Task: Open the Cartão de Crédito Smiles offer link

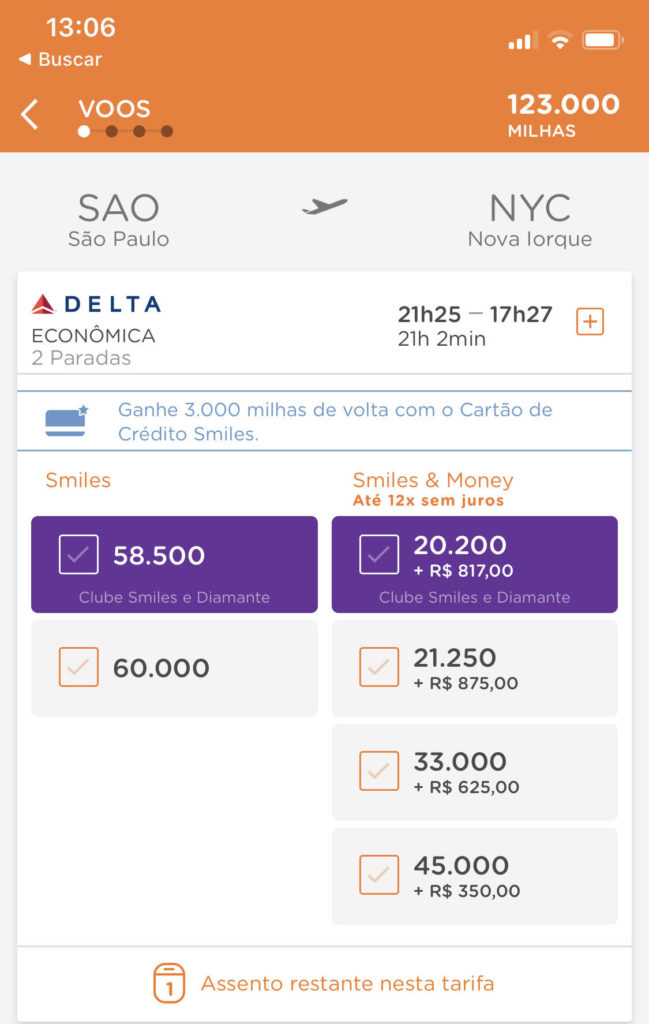Action: click(x=335, y=421)
